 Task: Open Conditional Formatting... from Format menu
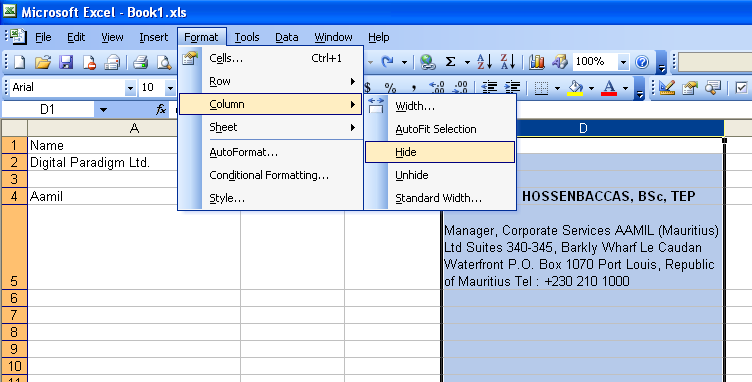(271, 175)
